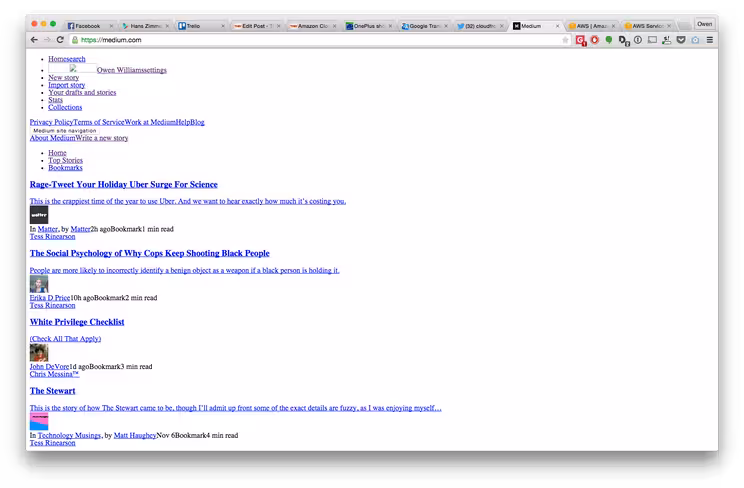Click the Write a new story link

pos(102,138)
